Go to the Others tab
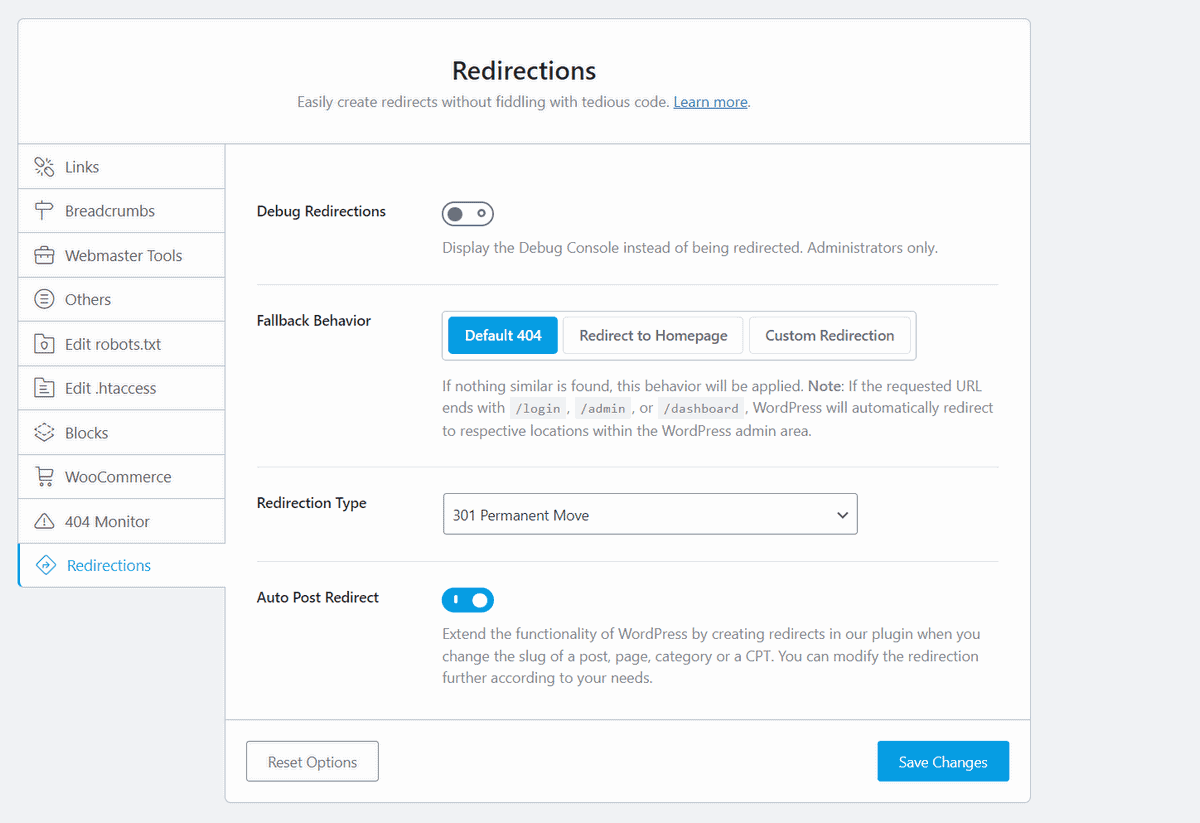This screenshot has height=823, width=1200. pyautogui.click(x=121, y=299)
